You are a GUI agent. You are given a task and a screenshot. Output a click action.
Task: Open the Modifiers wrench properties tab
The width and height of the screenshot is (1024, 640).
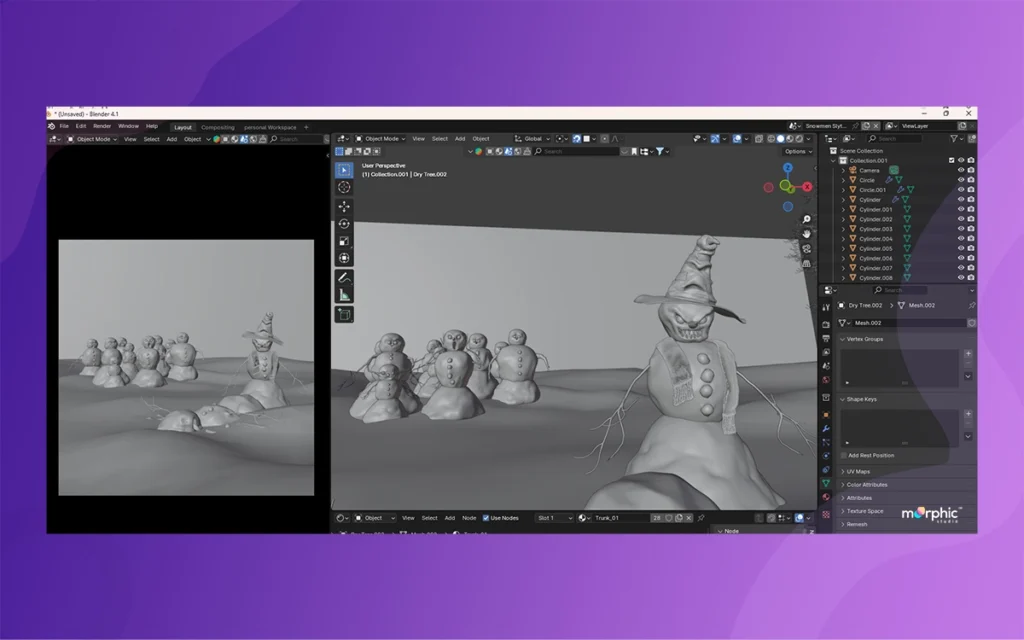click(826, 428)
